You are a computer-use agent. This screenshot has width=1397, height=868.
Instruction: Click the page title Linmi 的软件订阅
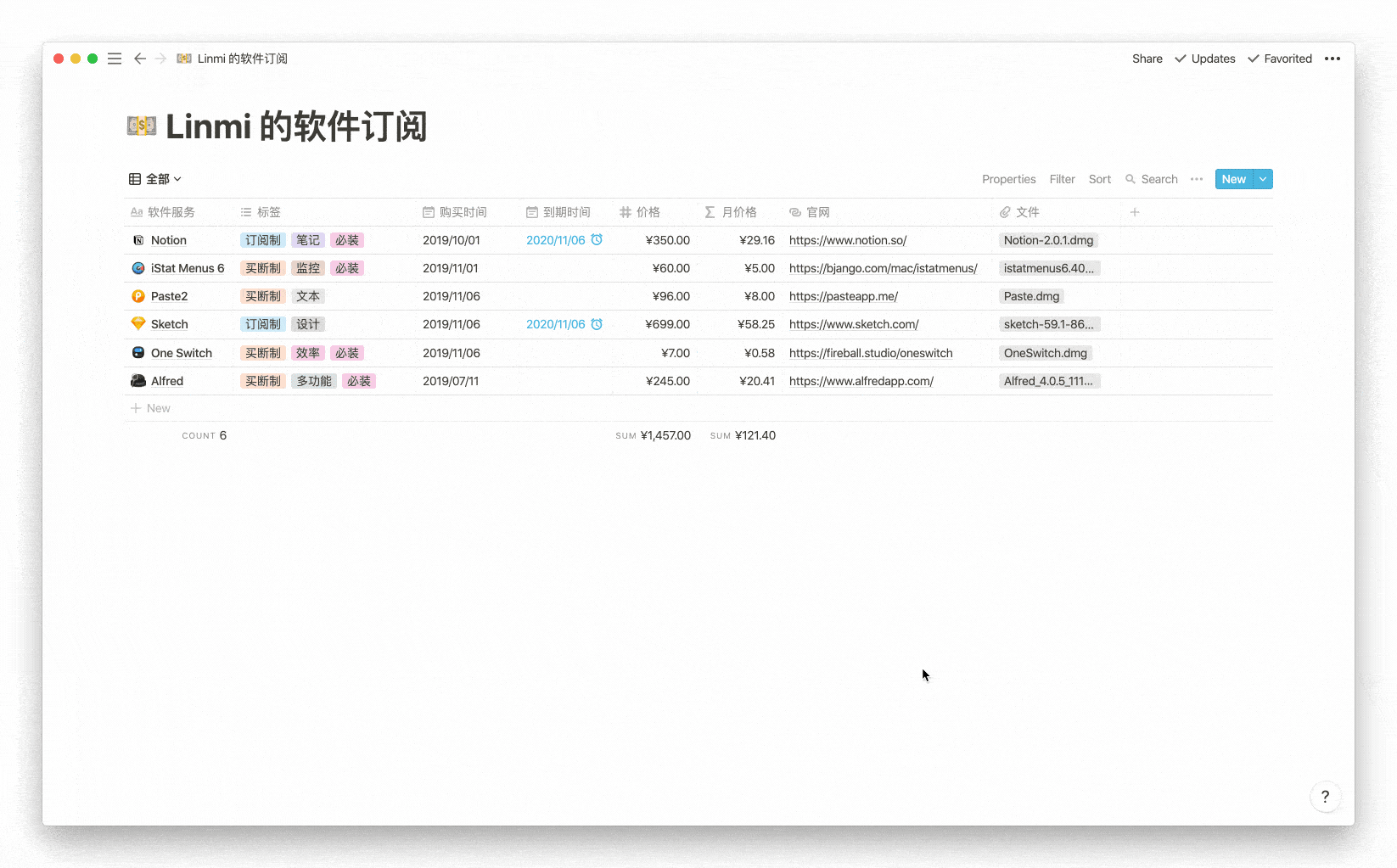pyautogui.click(x=296, y=126)
